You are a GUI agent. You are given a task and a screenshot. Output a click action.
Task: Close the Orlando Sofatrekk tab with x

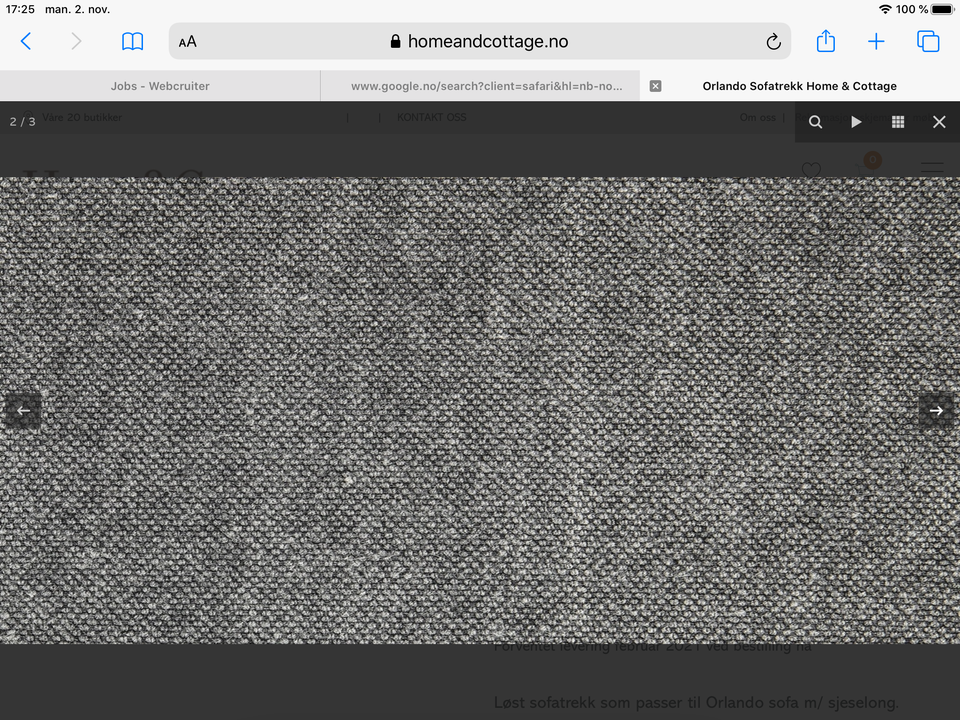(x=655, y=86)
